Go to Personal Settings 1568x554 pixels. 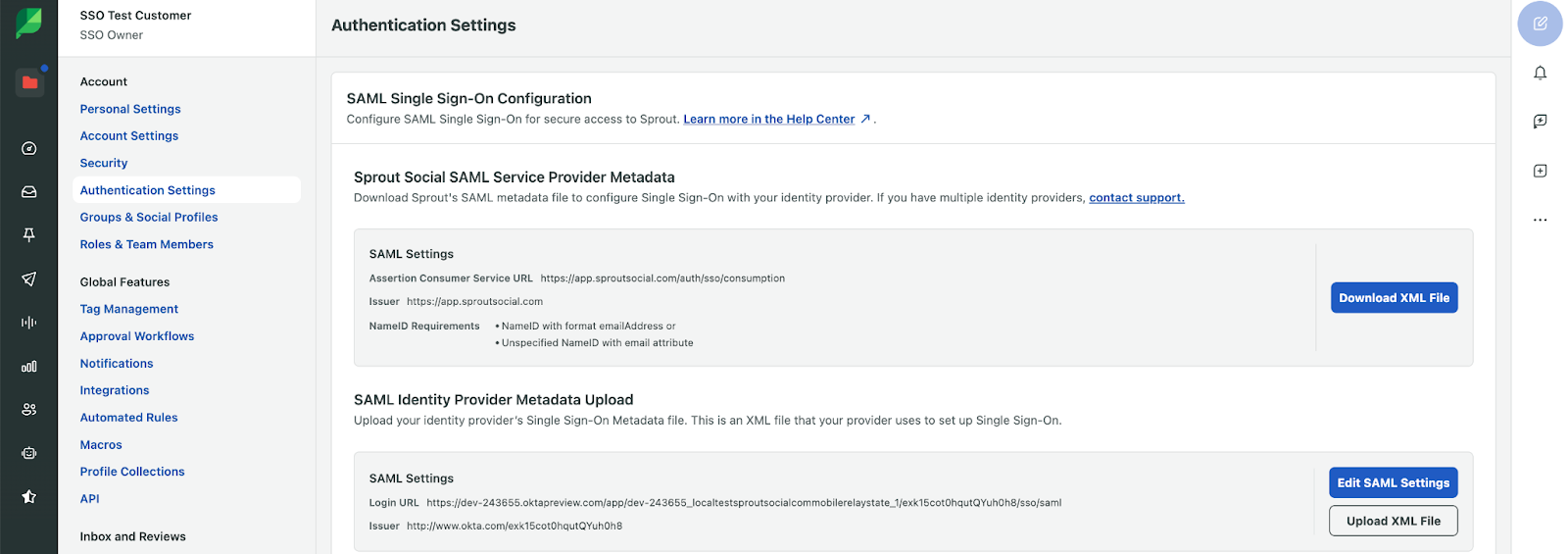pos(130,109)
